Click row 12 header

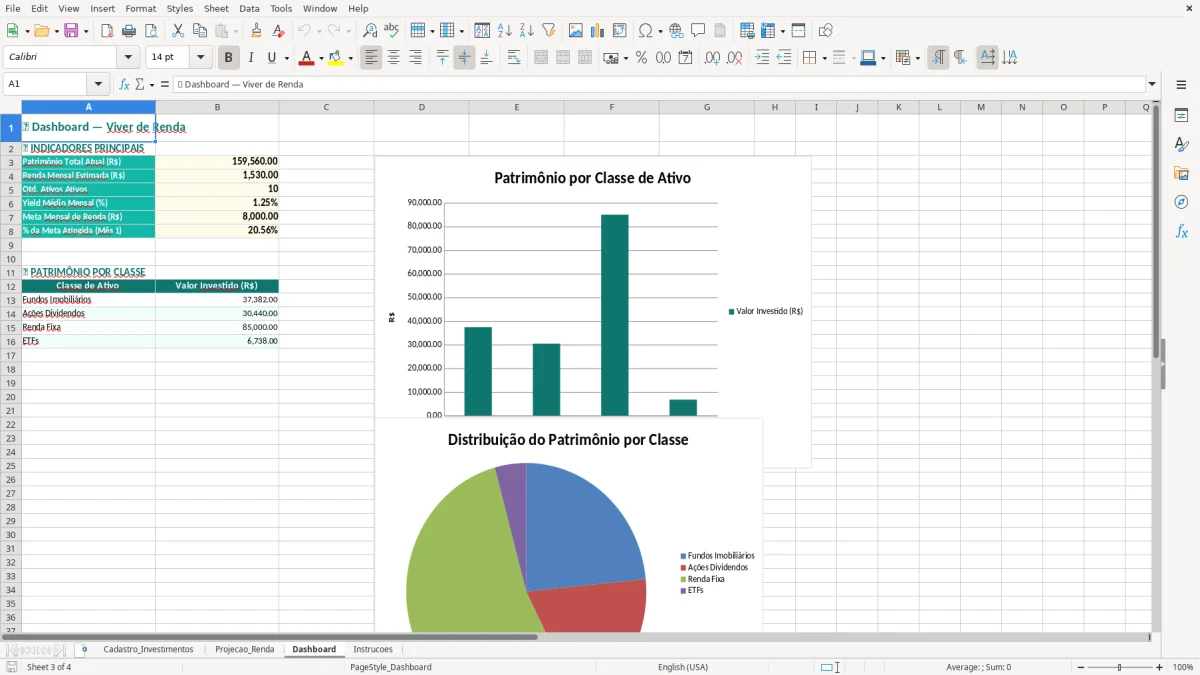[10, 286]
